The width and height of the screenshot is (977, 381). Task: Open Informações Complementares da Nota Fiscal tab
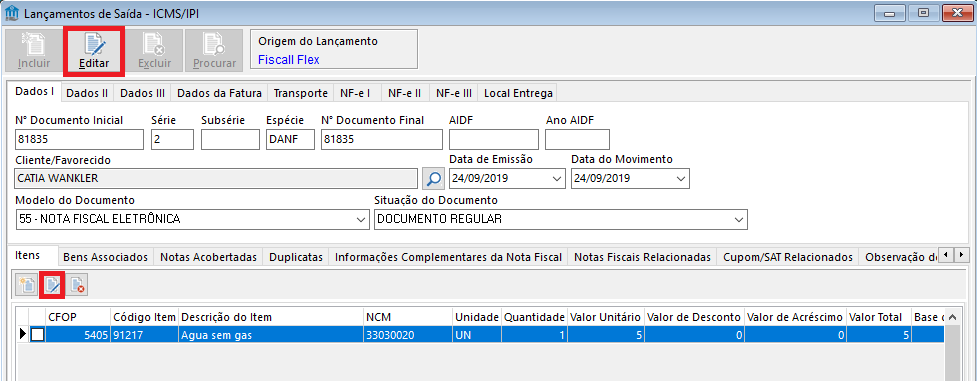click(x=448, y=257)
